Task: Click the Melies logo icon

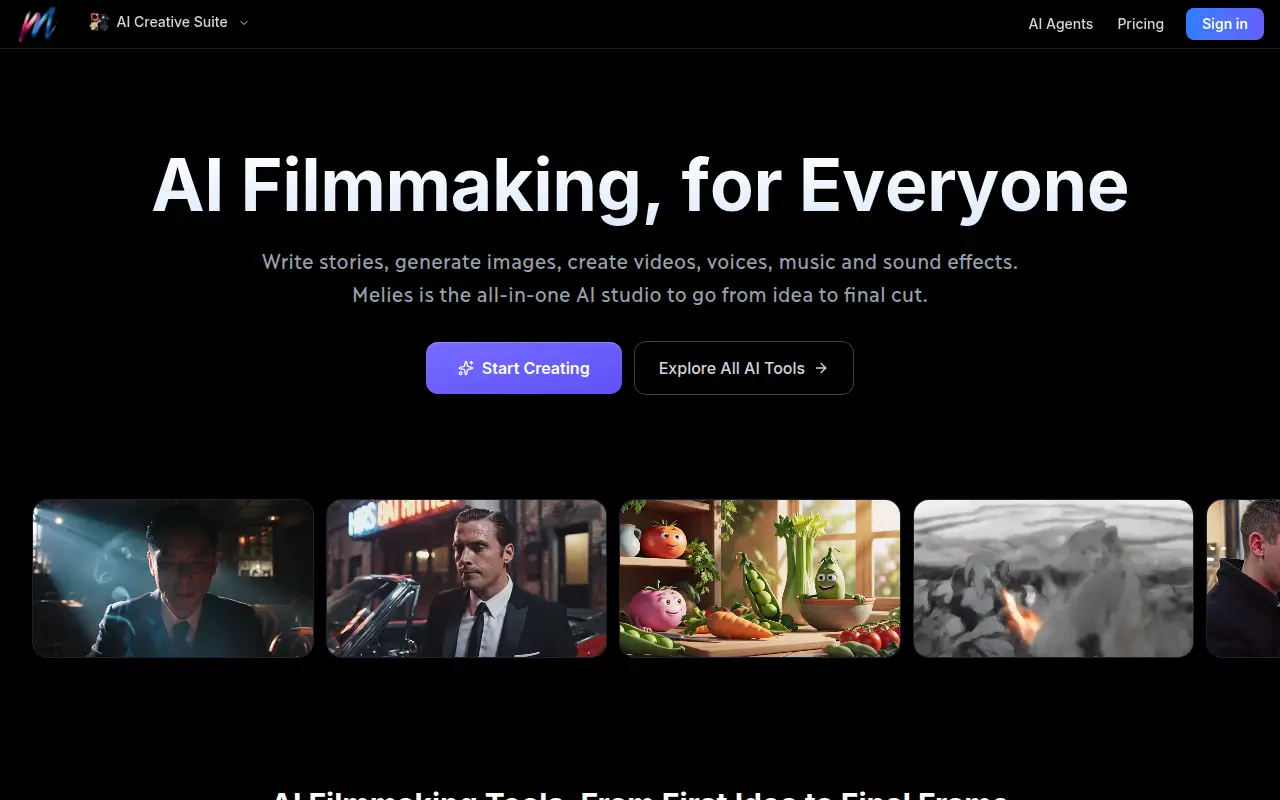Action: coord(37,24)
